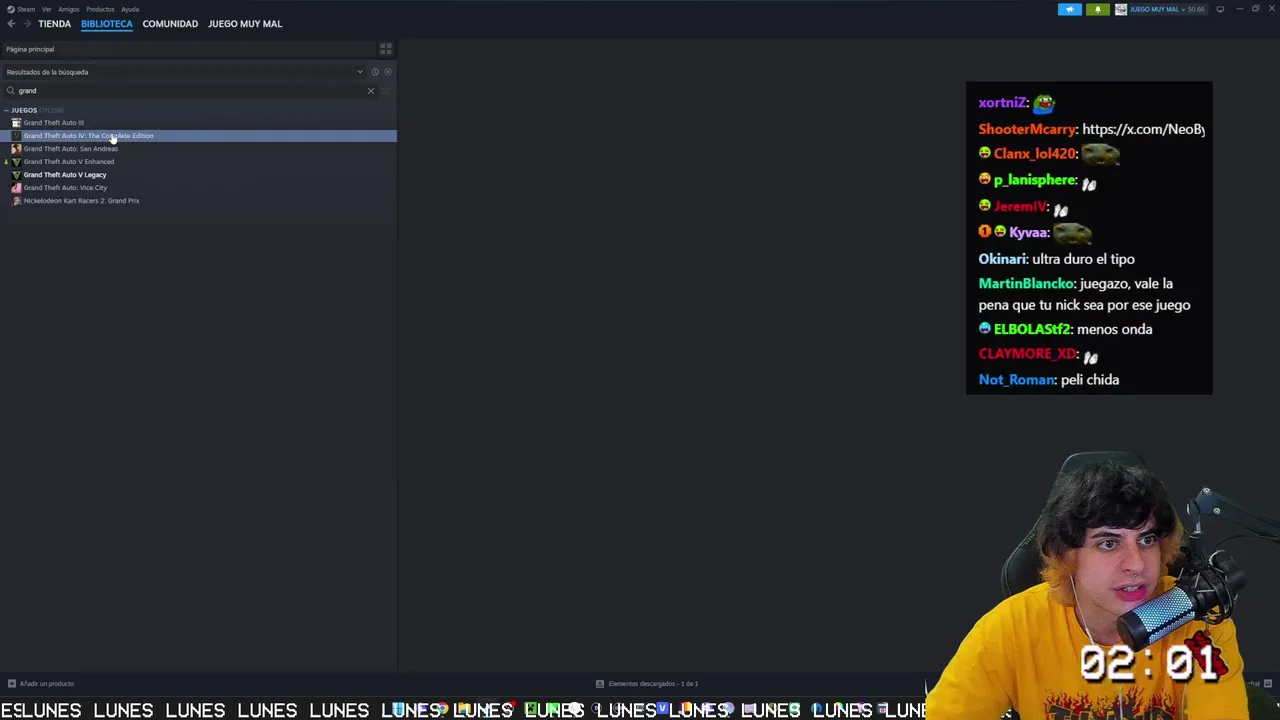Viewport: 1280px width, 720px height.
Task: Click the account avatar thumbnail
Action: [1121, 9]
